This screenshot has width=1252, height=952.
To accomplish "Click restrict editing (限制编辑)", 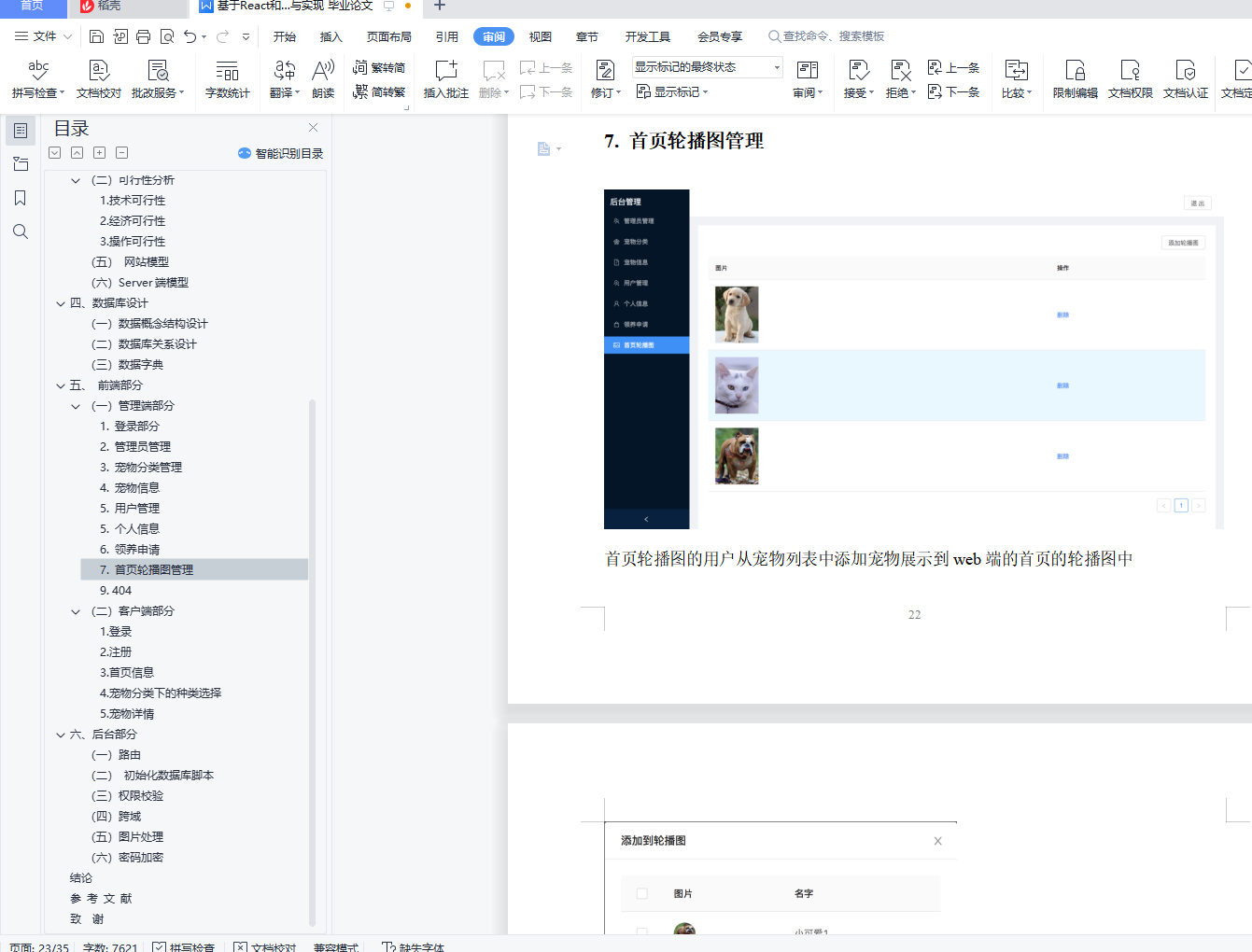I will point(1076,79).
